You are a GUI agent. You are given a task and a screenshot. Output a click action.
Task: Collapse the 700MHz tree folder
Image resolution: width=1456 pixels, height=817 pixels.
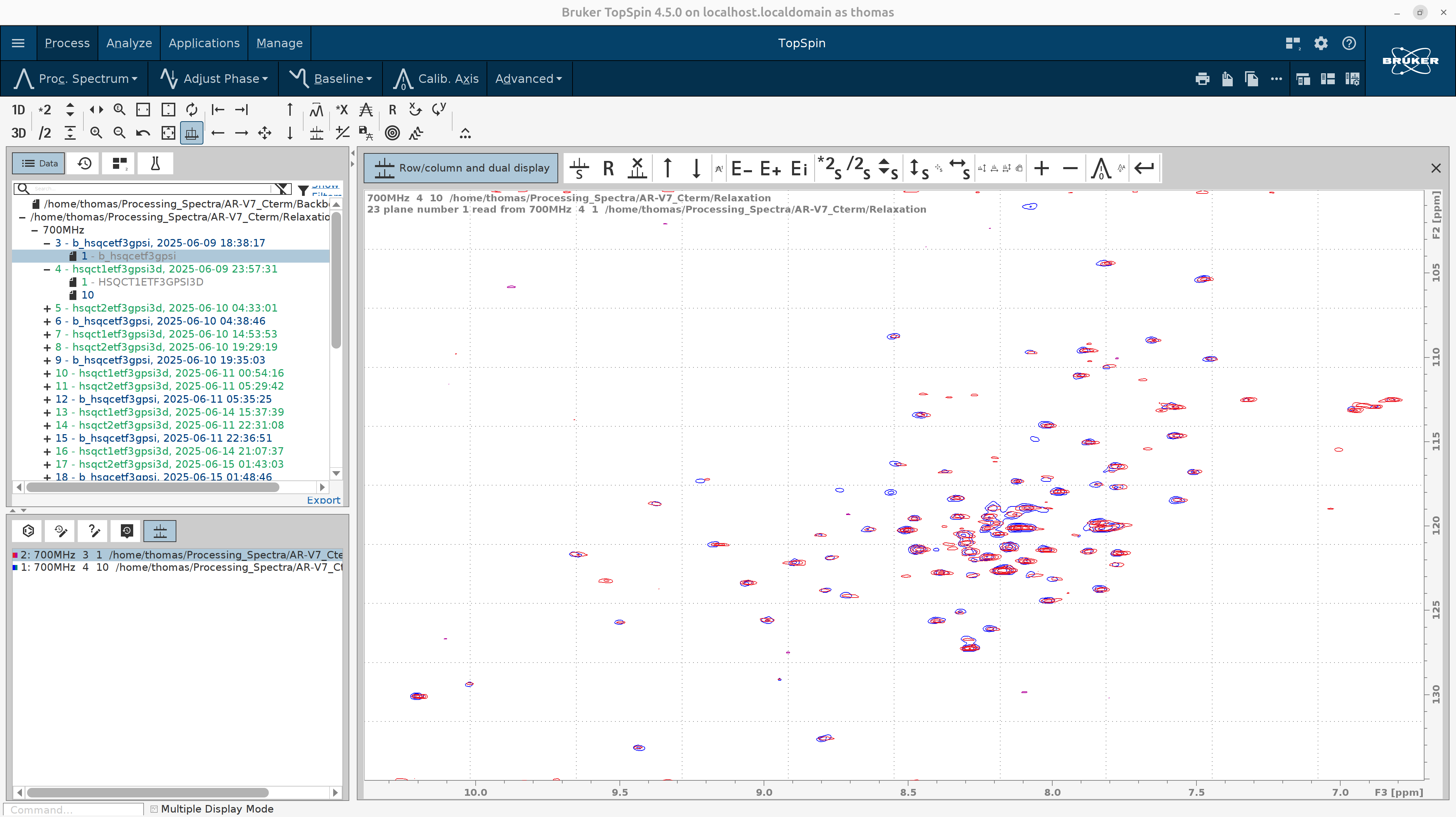click(35, 230)
